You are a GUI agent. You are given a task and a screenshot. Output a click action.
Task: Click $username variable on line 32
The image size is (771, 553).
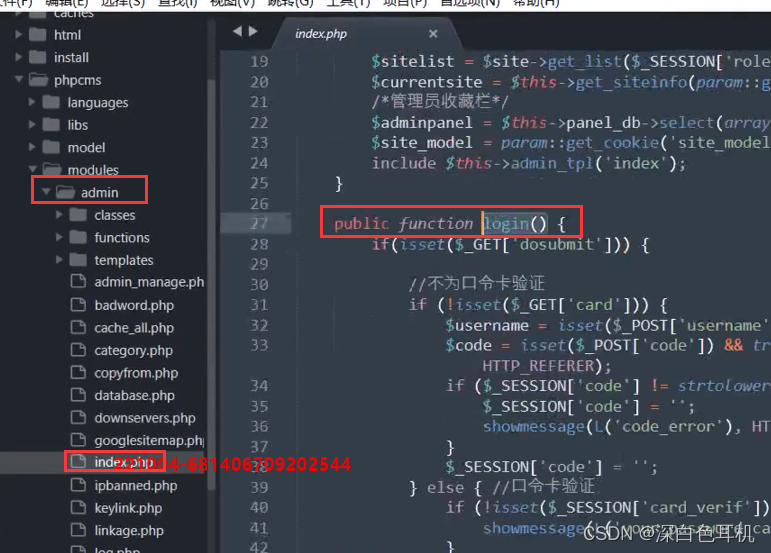pos(487,325)
